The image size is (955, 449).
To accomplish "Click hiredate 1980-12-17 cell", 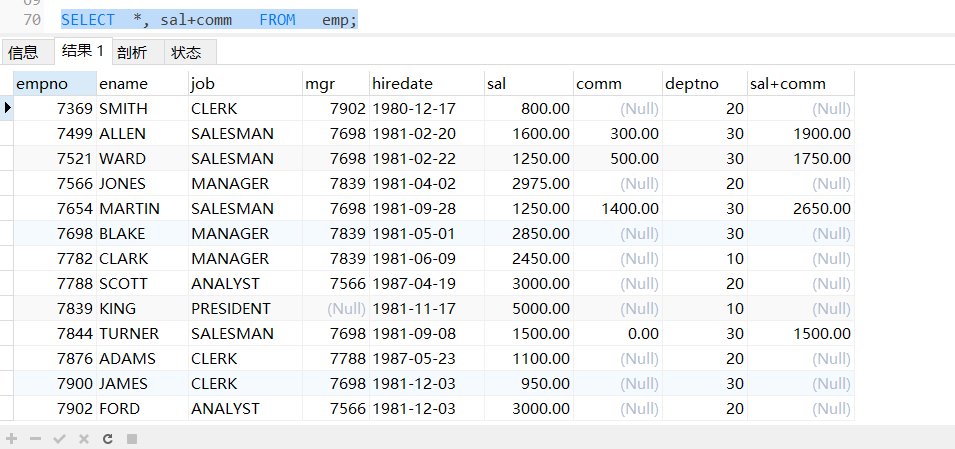I will (x=427, y=108).
